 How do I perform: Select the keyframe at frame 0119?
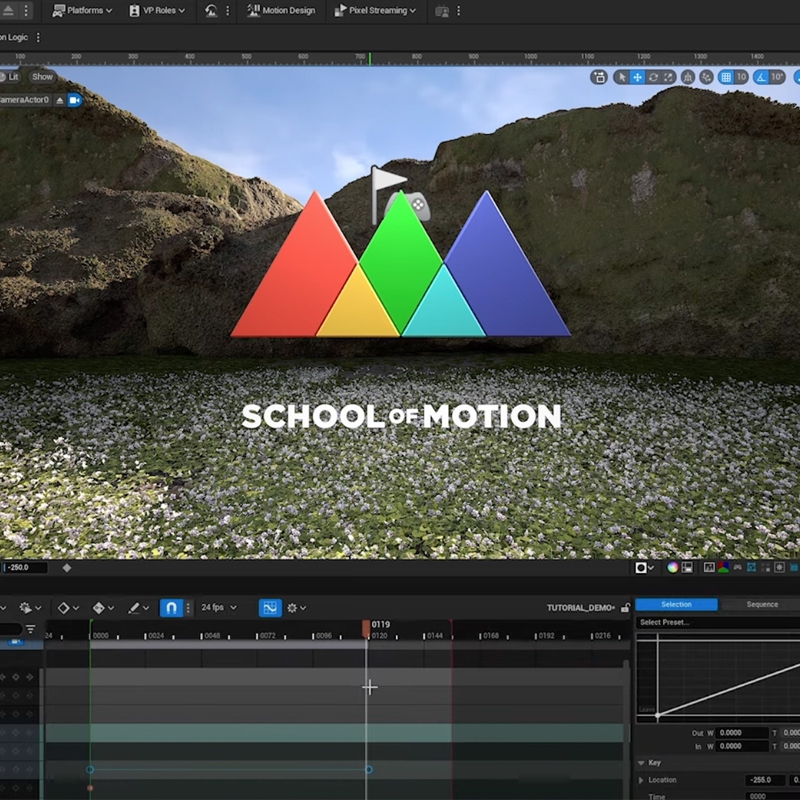[369, 769]
